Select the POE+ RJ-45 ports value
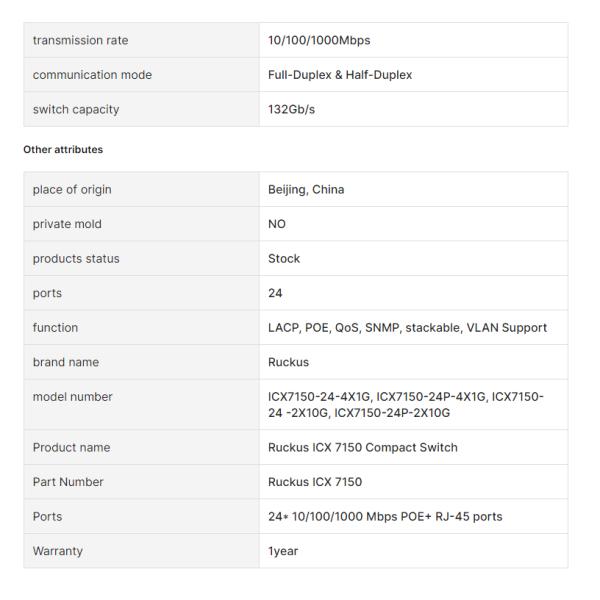 385,516
